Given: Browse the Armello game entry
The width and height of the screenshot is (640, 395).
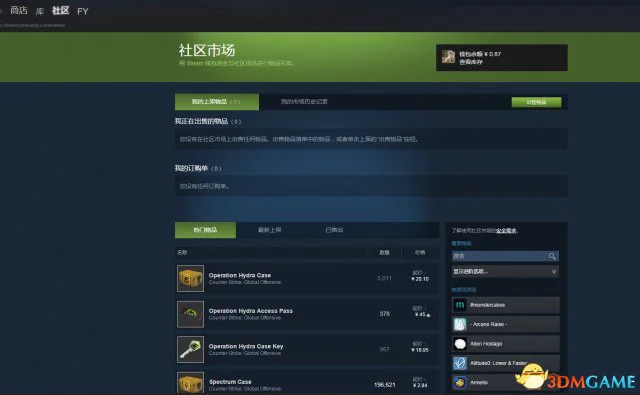Looking at the screenshot, I should [x=506, y=383].
